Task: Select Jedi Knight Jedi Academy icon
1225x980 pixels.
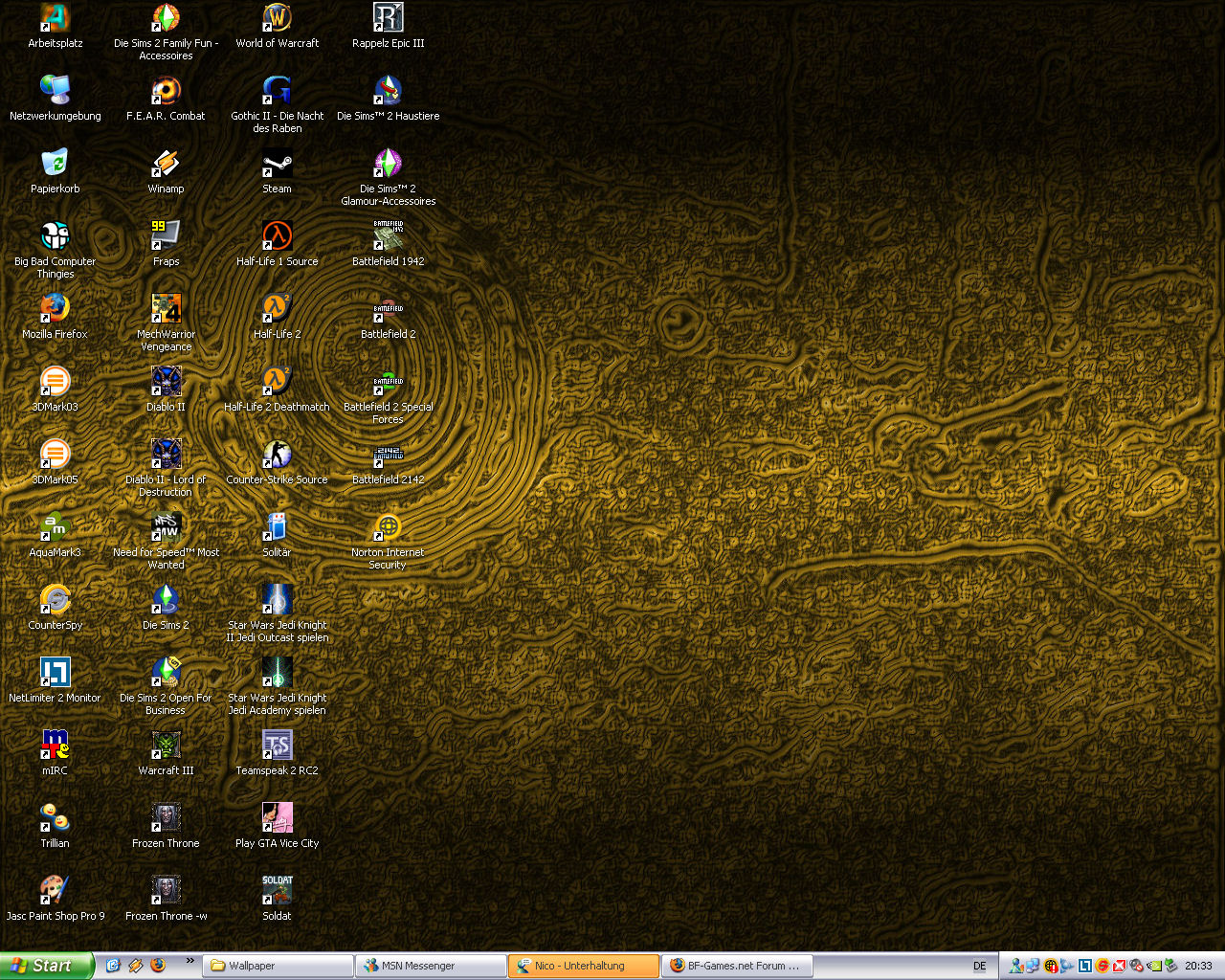Action: (x=278, y=686)
